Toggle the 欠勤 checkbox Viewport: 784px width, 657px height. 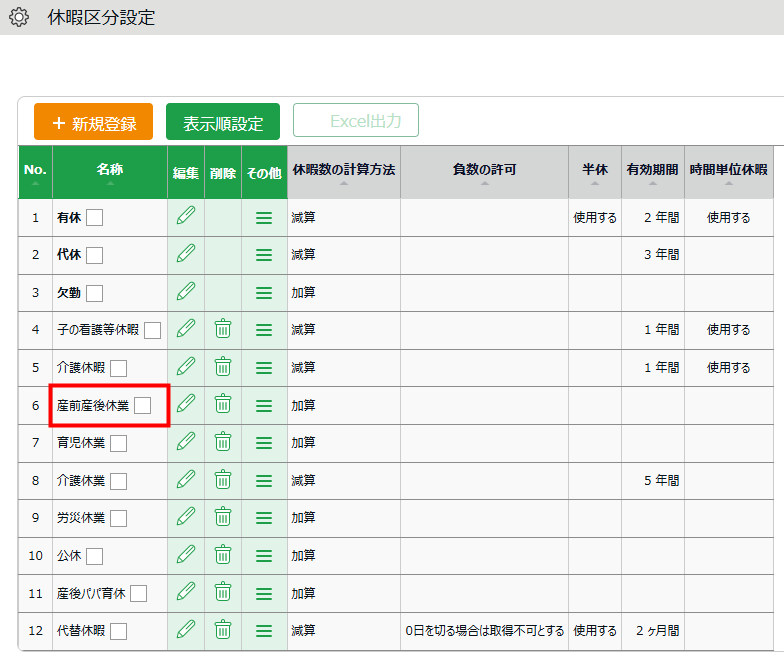(x=94, y=293)
